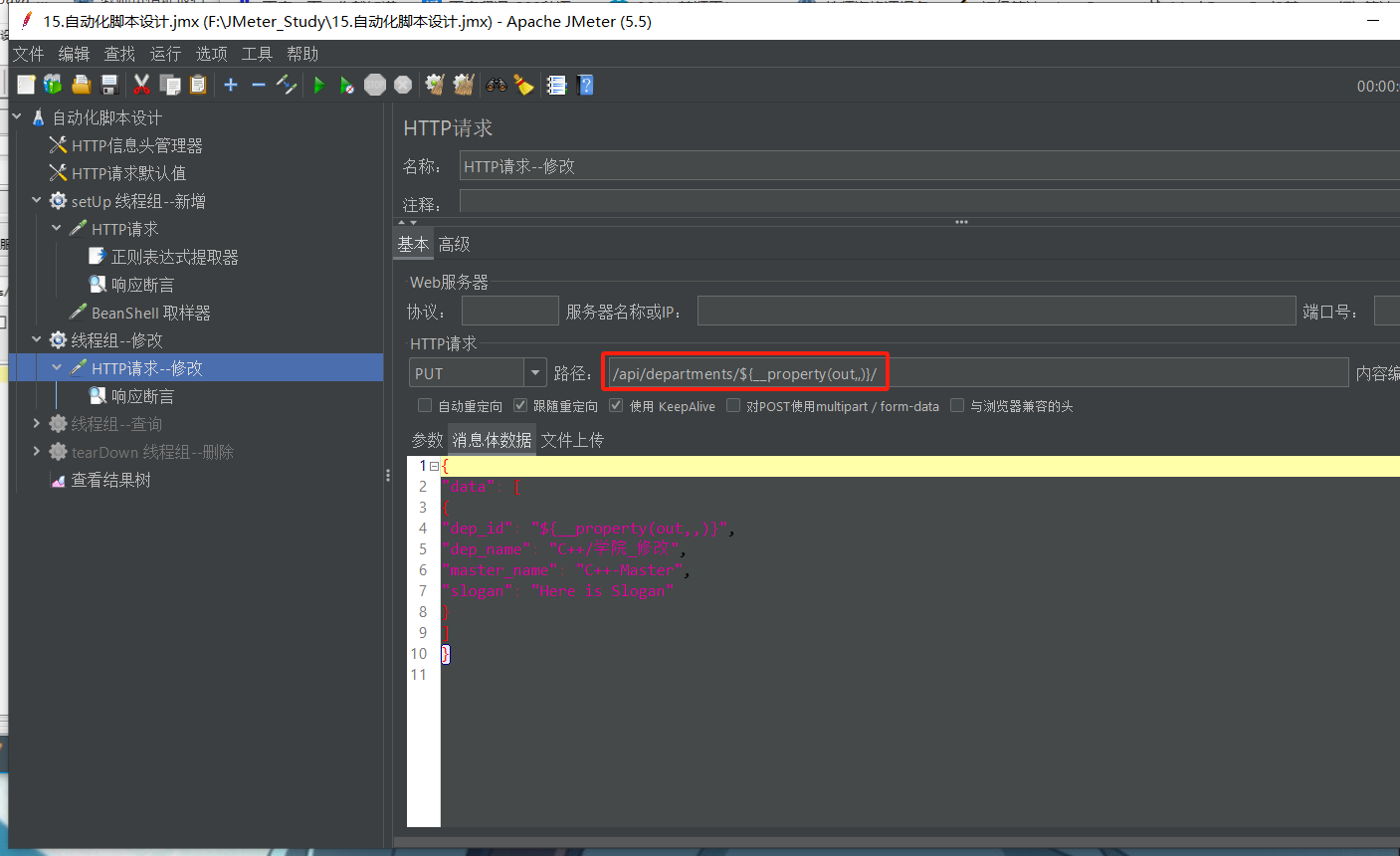Open the 帮助 menu

(x=302, y=54)
